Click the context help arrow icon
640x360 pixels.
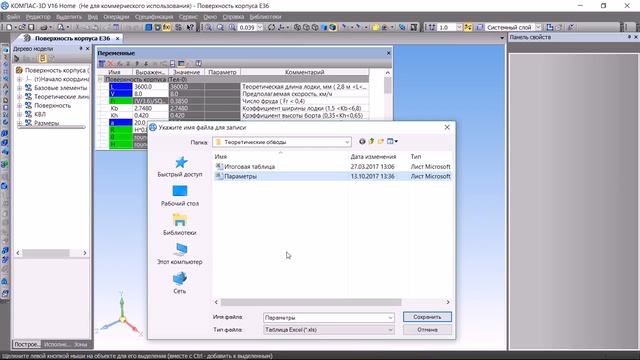[190, 27]
